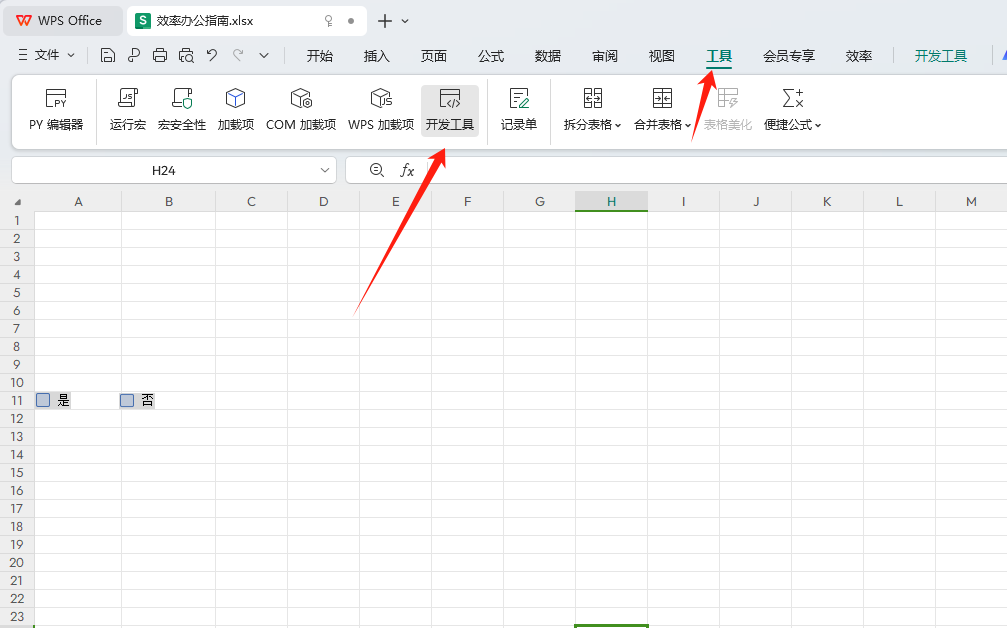
Task: Click the 运行宏 icon
Action: [x=128, y=98]
